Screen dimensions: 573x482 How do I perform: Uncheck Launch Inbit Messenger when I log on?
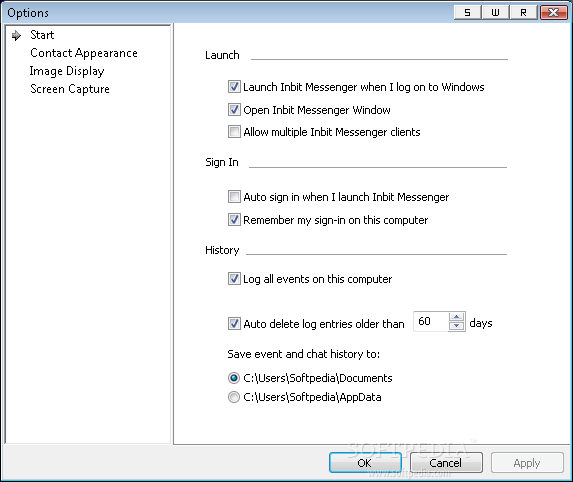pyautogui.click(x=234, y=87)
